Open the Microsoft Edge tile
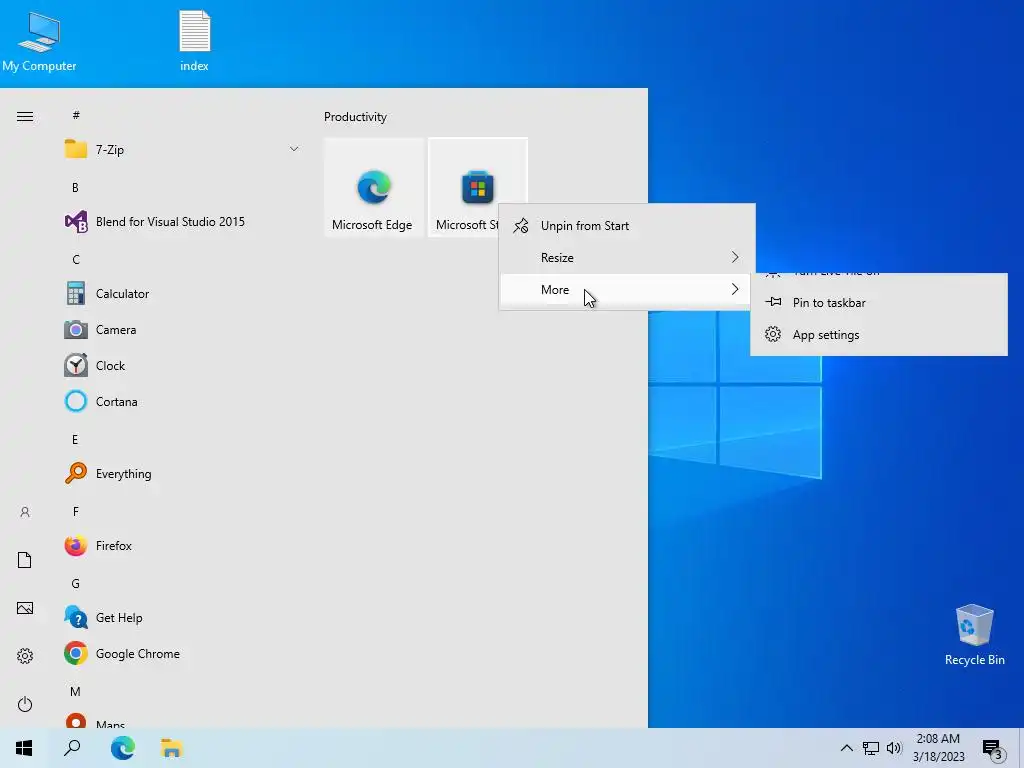This screenshot has height=768, width=1024. click(374, 187)
